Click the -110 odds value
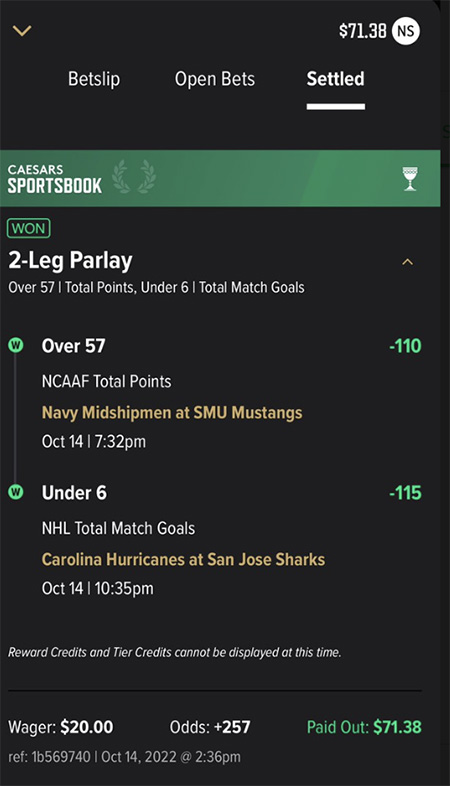 pyautogui.click(x=405, y=346)
